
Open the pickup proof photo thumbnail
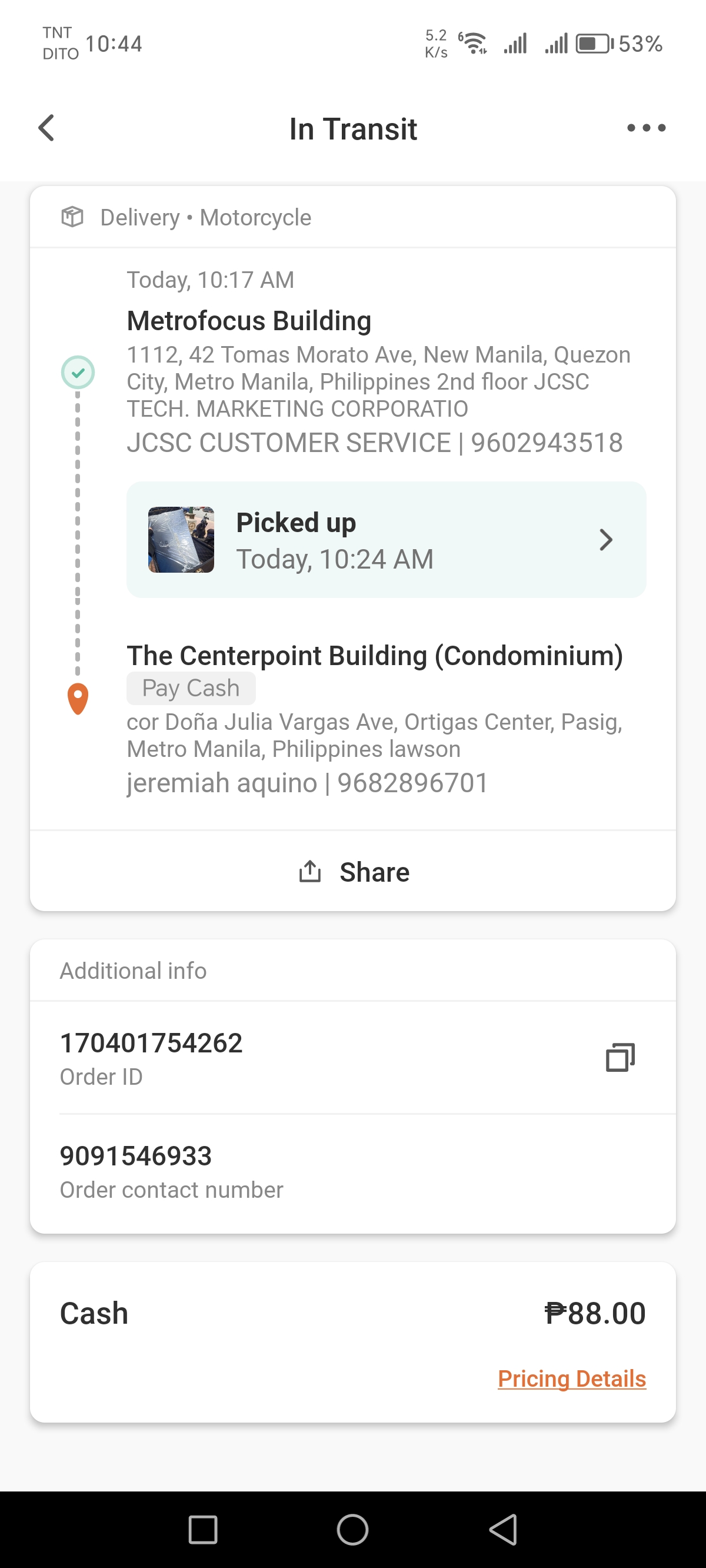point(181,540)
